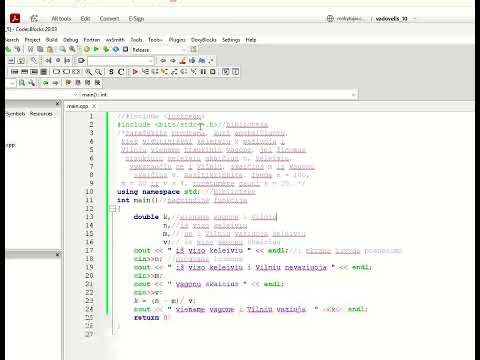
Task: Click the C toolbar icon
Action: point(121,72)
